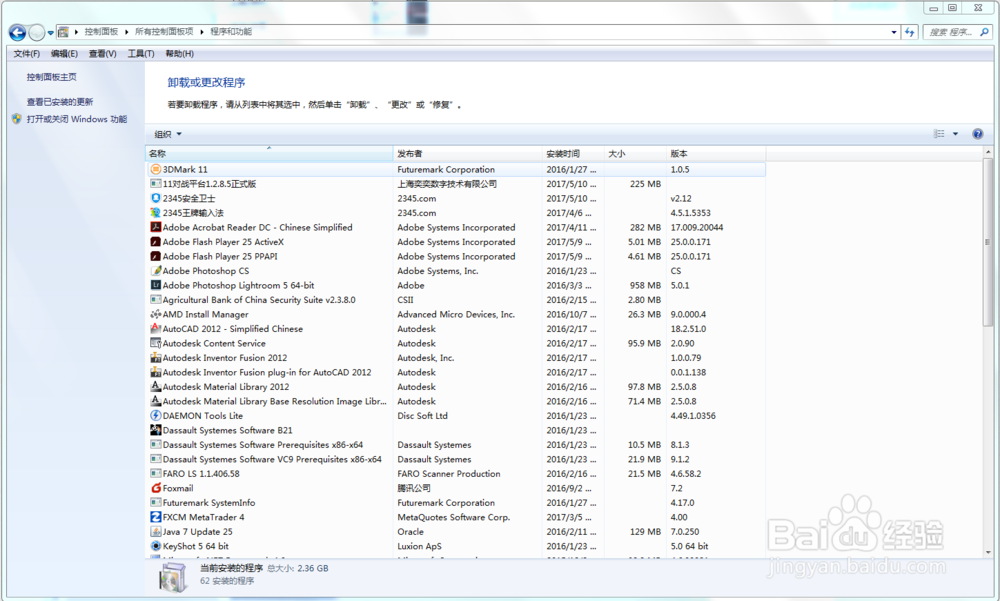1000x601 pixels.
Task: Click the Autodesk Content Service icon
Action: click(x=156, y=343)
